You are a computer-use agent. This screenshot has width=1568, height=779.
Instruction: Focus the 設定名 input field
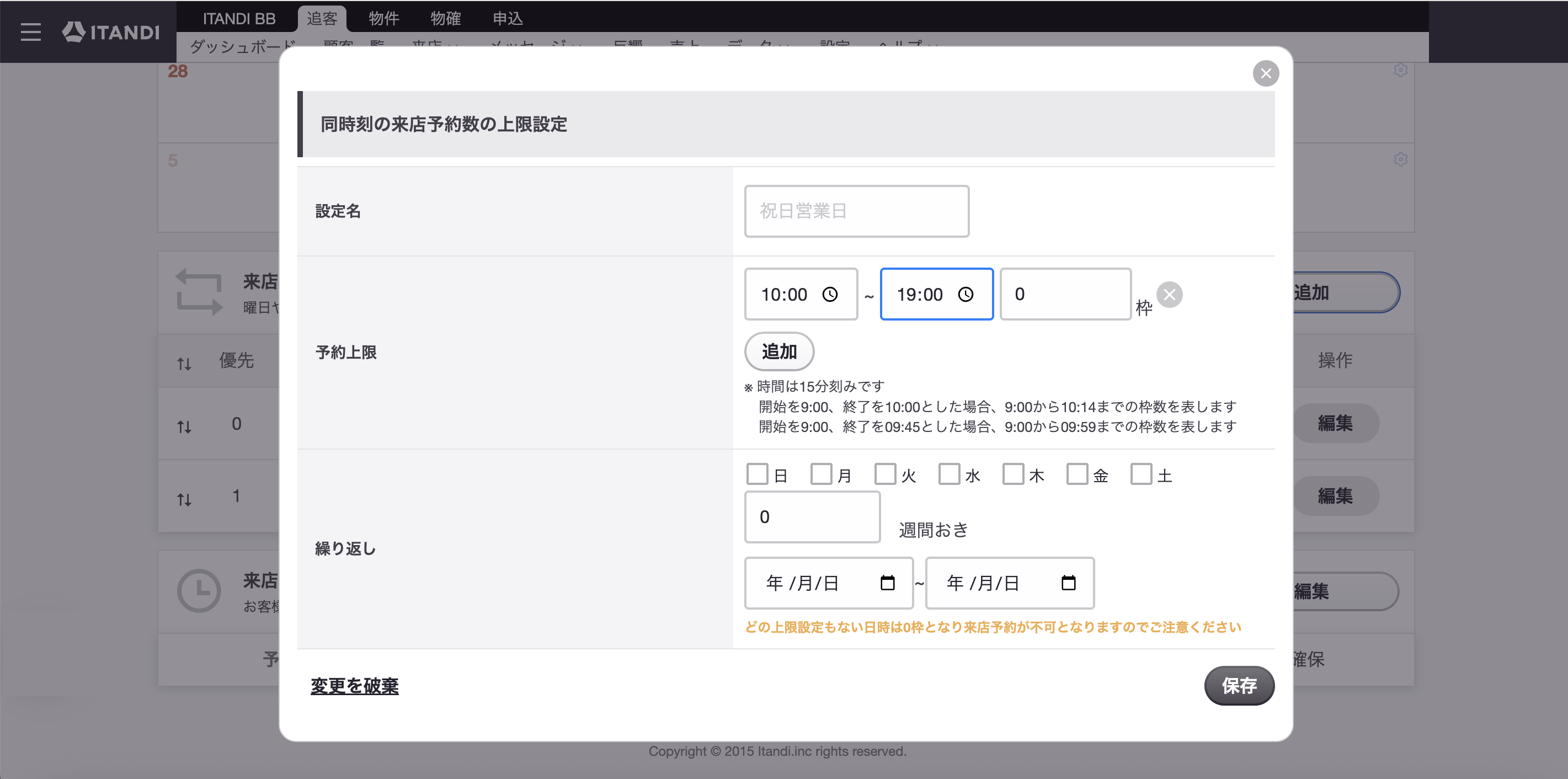click(856, 211)
